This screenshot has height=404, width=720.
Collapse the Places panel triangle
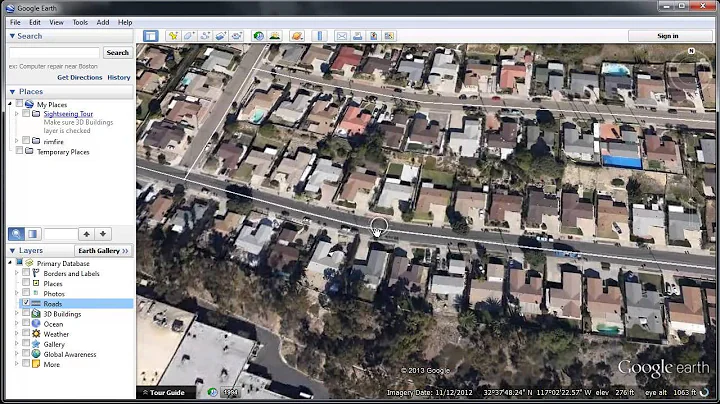click(12, 92)
